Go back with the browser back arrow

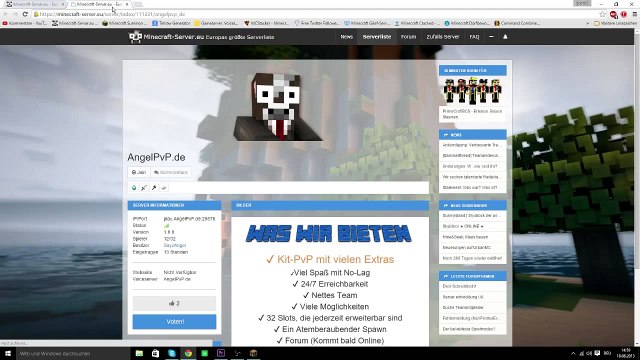pyautogui.click(x=6, y=14)
